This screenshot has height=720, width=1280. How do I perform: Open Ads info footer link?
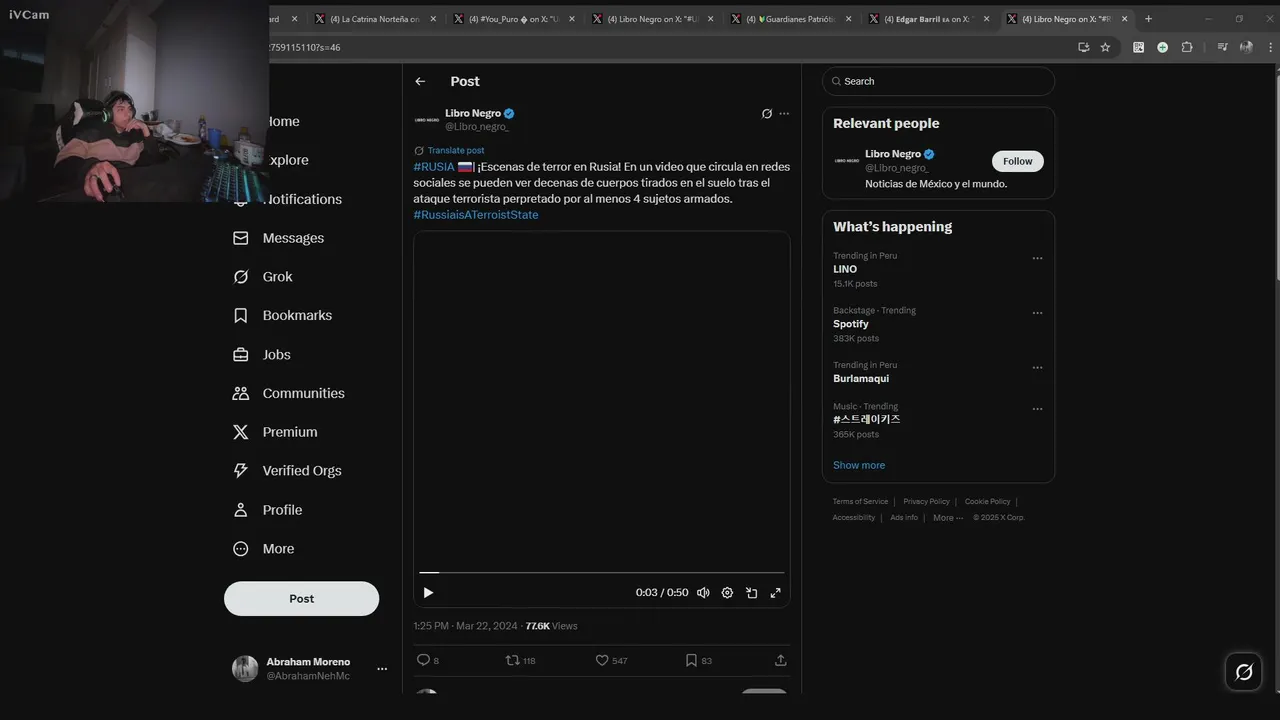pos(904,518)
